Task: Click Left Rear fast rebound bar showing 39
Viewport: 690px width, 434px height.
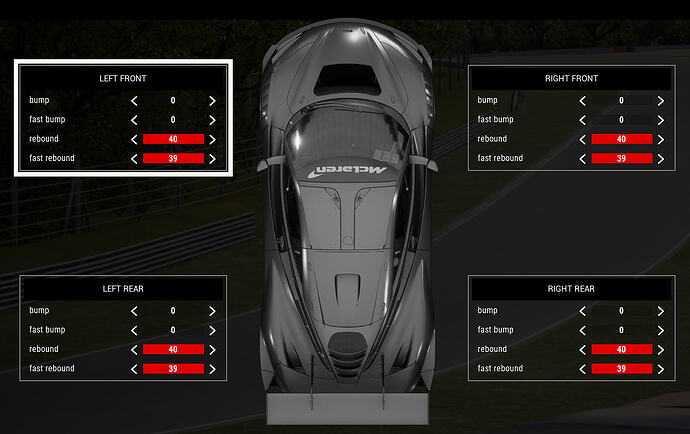Action: pyautogui.click(x=173, y=369)
